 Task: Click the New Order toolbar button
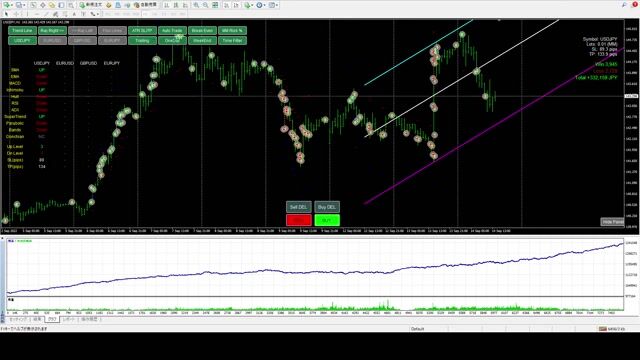pyautogui.click(x=91, y=5)
